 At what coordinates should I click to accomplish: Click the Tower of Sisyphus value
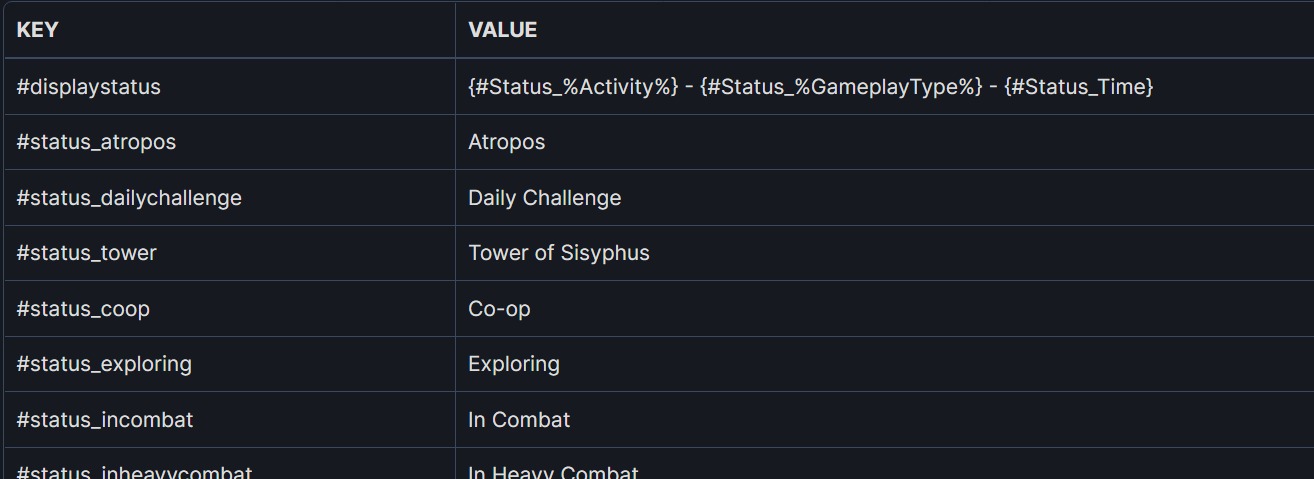tap(558, 253)
